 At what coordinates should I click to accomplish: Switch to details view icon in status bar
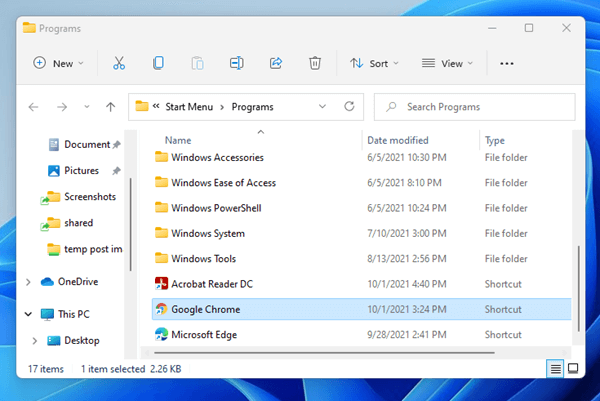555,369
